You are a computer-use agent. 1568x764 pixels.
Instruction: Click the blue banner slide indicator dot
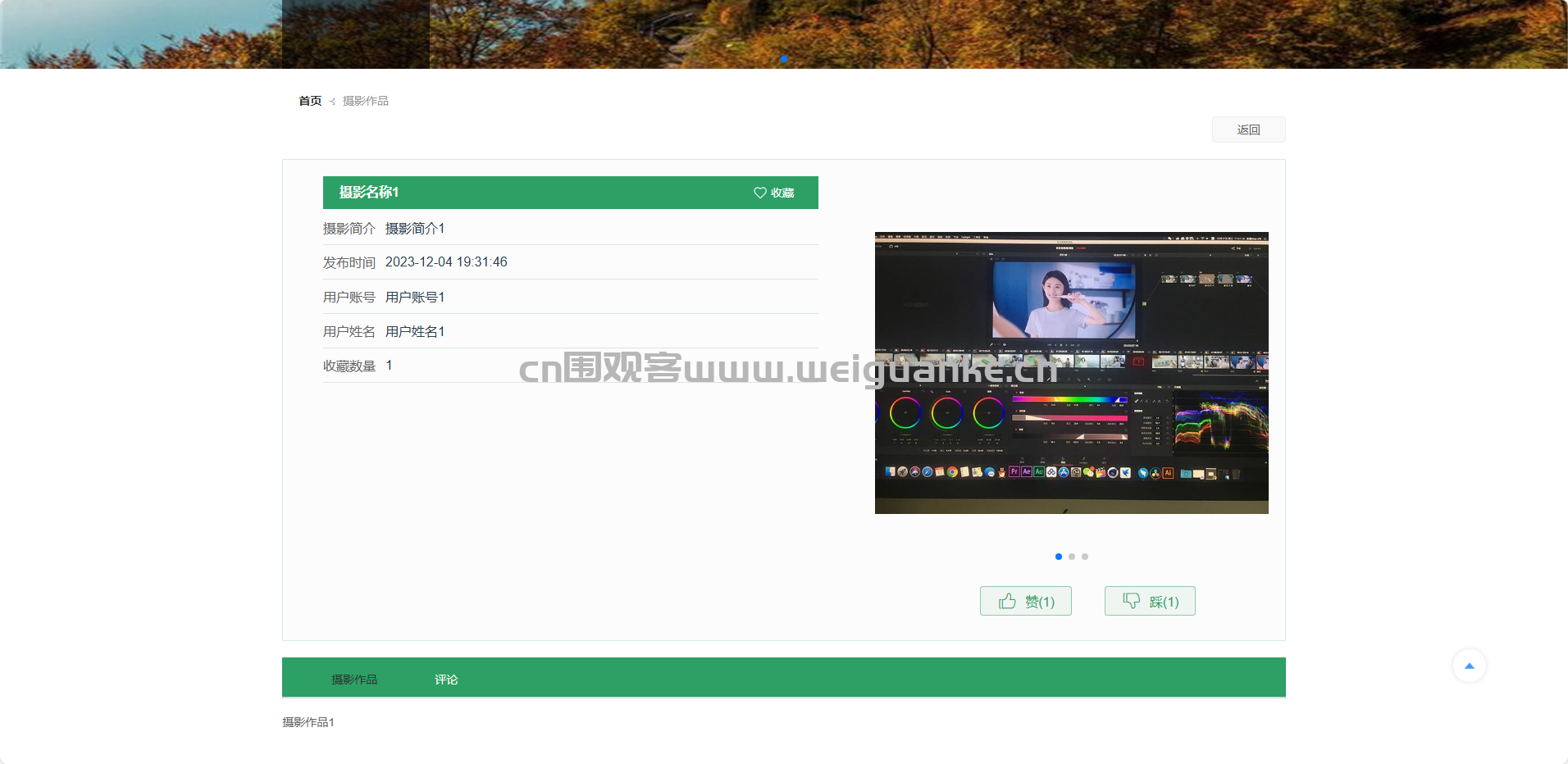(784, 59)
